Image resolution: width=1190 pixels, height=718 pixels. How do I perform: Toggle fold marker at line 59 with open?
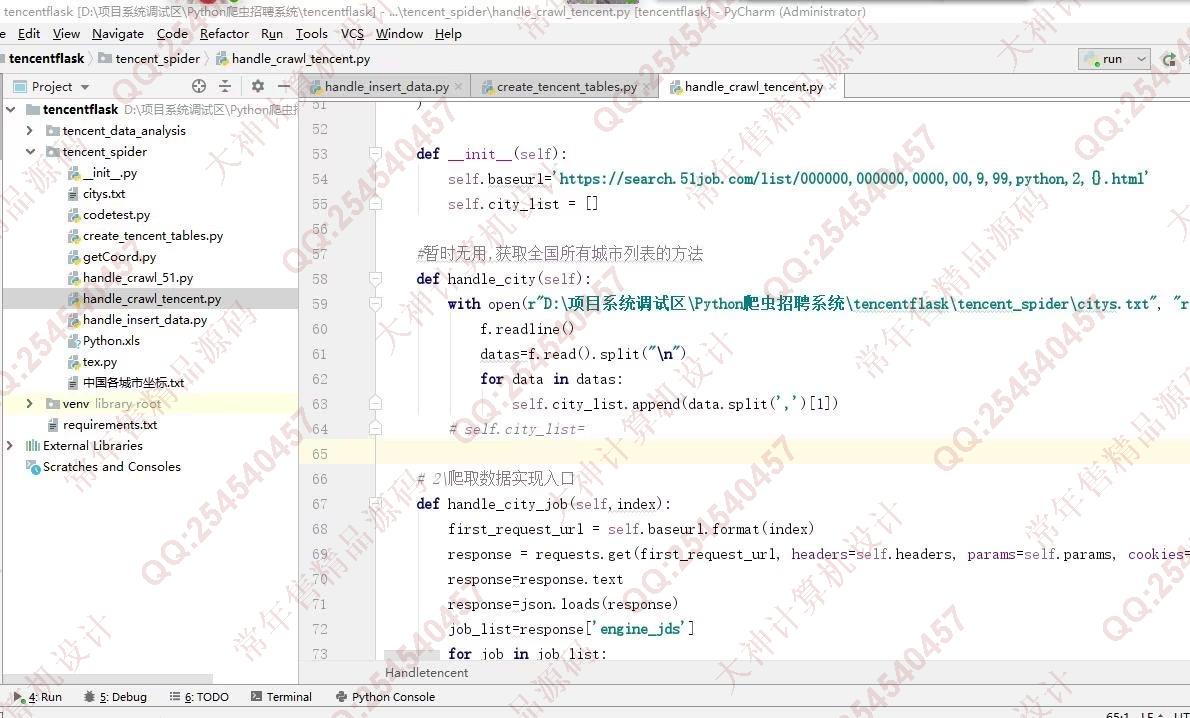click(375, 304)
